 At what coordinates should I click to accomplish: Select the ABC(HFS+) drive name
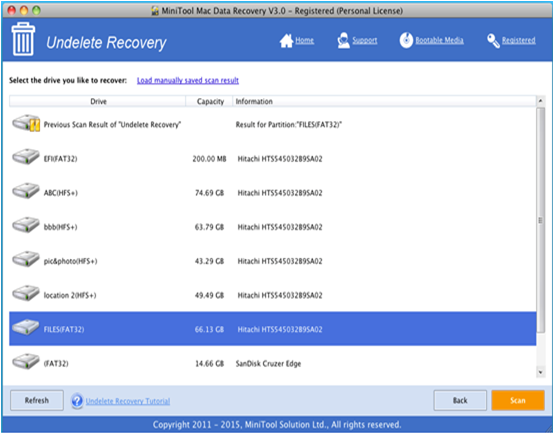point(60,193)
